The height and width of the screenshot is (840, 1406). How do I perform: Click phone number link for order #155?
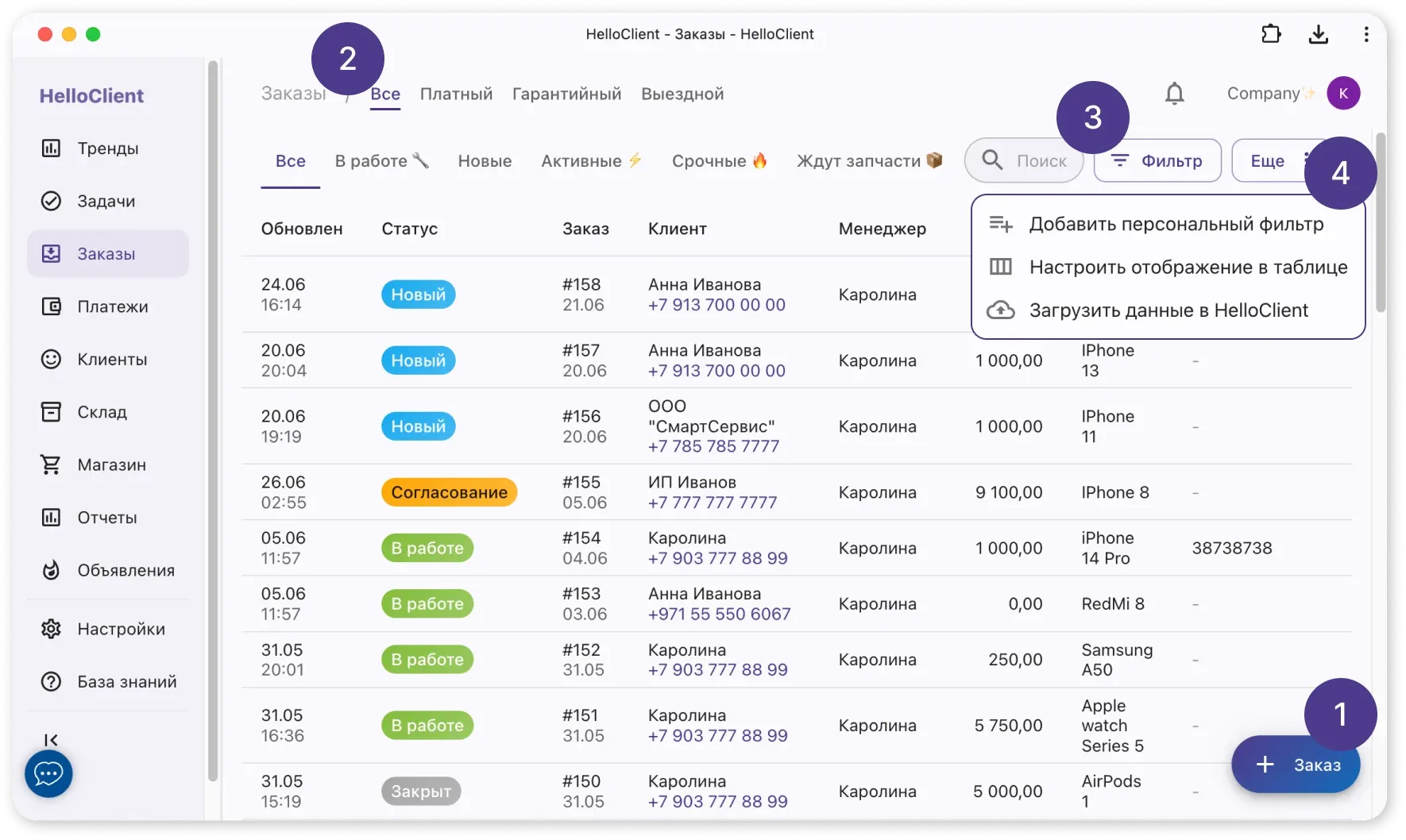click(x=712, y=503)
